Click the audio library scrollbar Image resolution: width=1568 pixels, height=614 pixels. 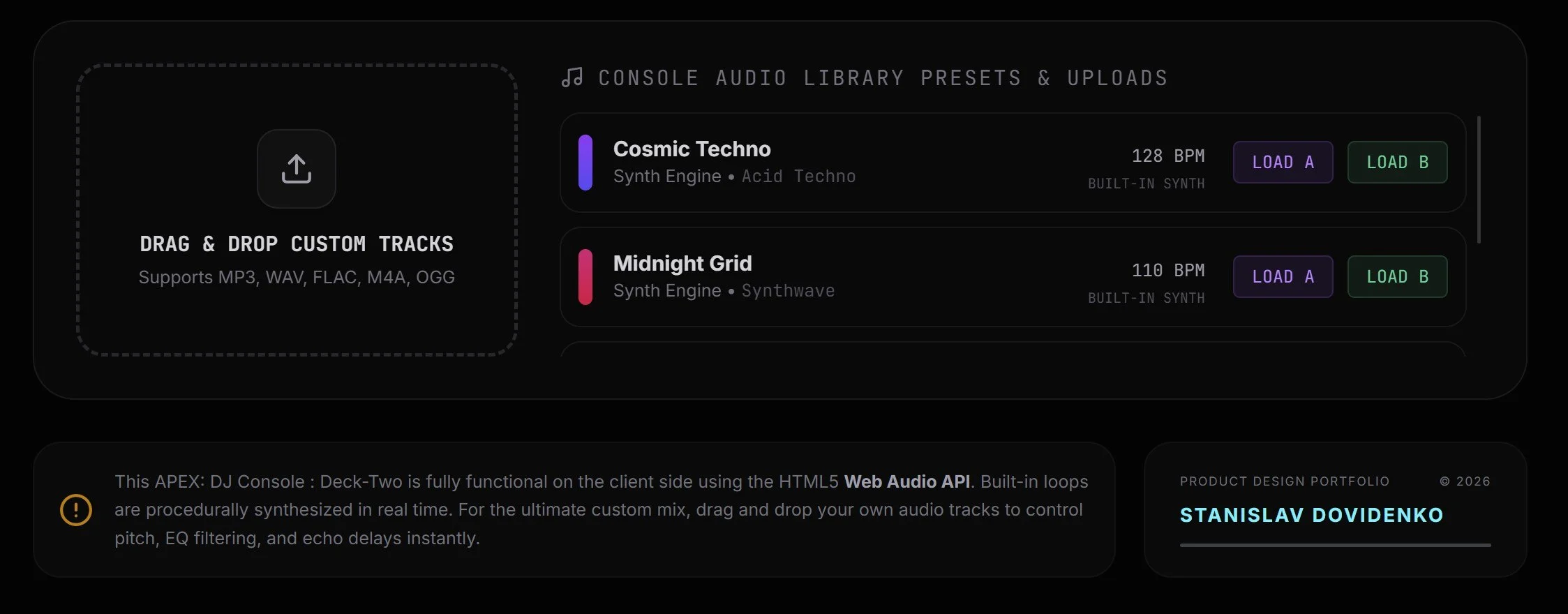[1479, 179]
